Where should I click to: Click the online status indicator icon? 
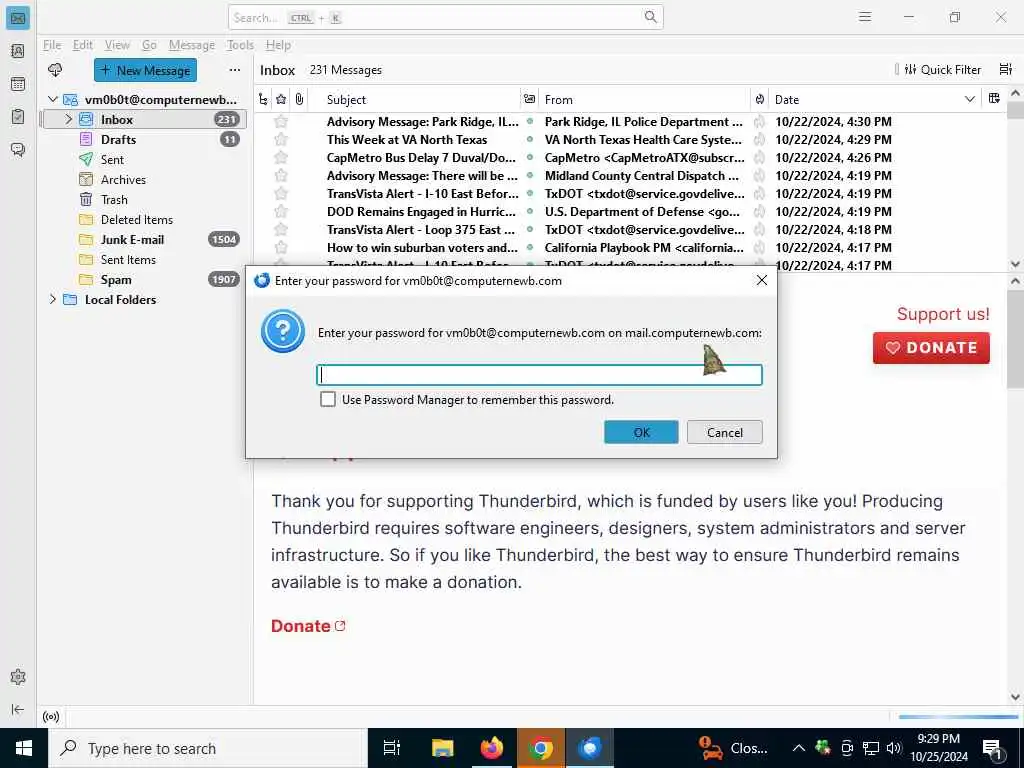51,716
